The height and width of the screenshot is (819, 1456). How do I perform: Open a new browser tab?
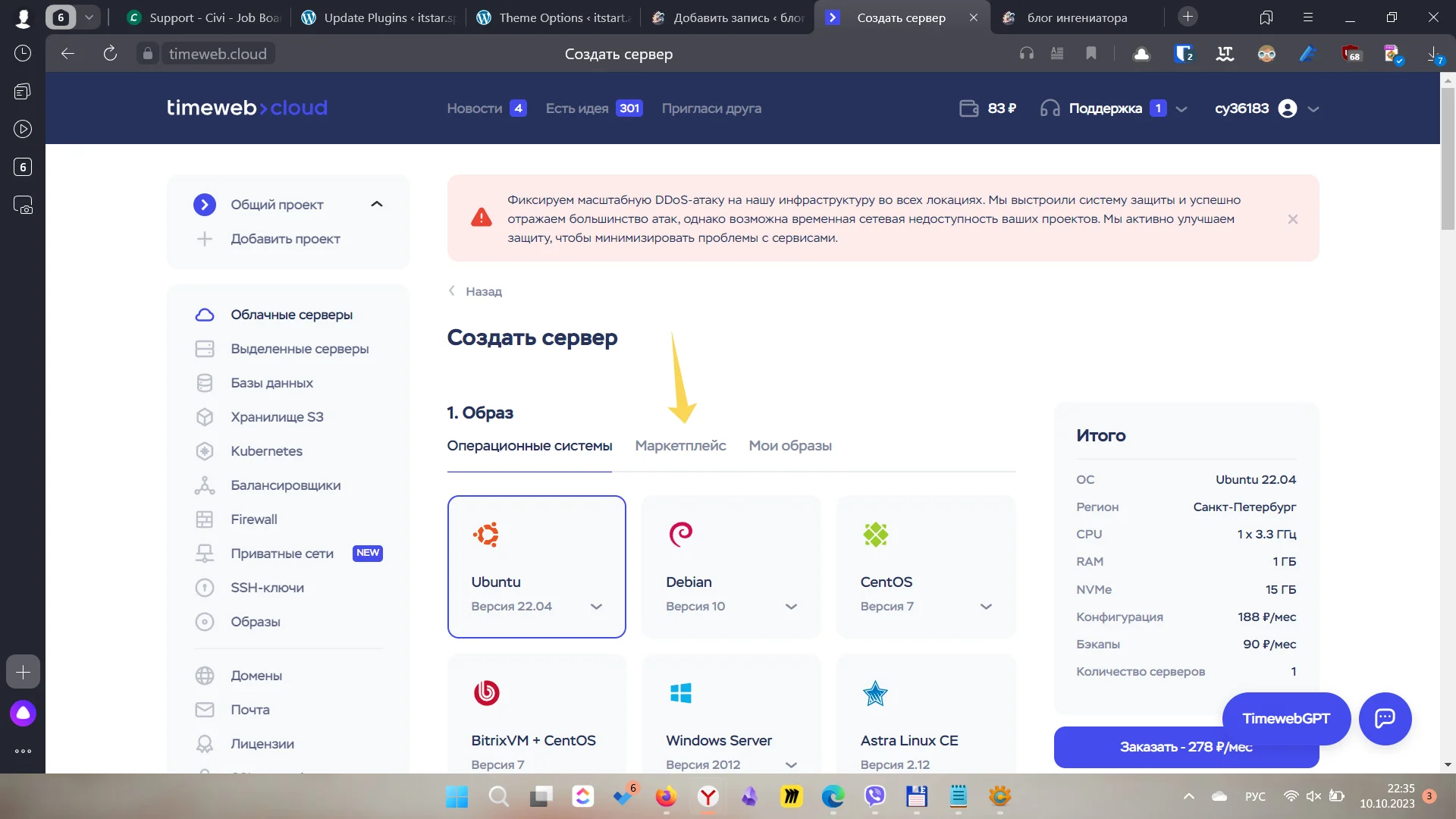pyautogui.click(x=1188, y=17)
